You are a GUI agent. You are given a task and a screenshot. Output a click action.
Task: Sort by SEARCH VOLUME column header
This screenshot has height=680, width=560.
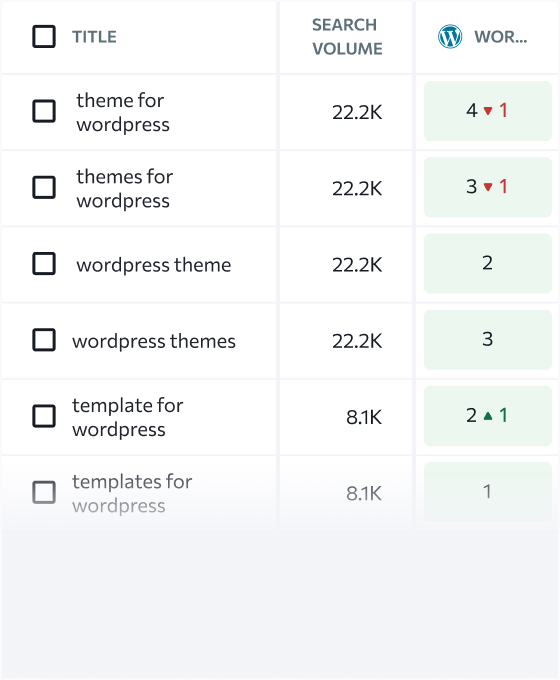(x=347, y=37)
